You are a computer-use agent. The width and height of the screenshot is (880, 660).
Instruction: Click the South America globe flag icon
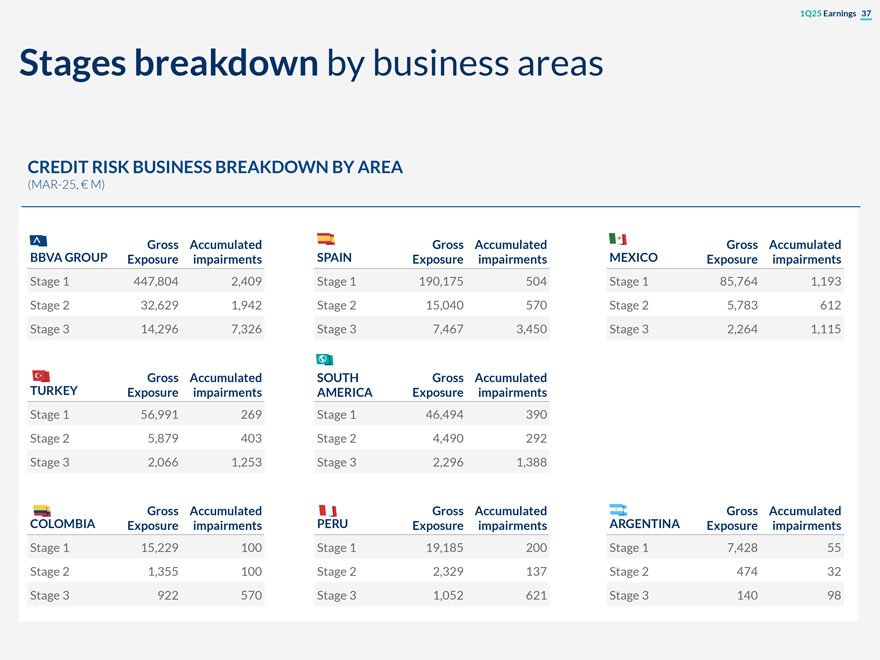coord(325,359)
